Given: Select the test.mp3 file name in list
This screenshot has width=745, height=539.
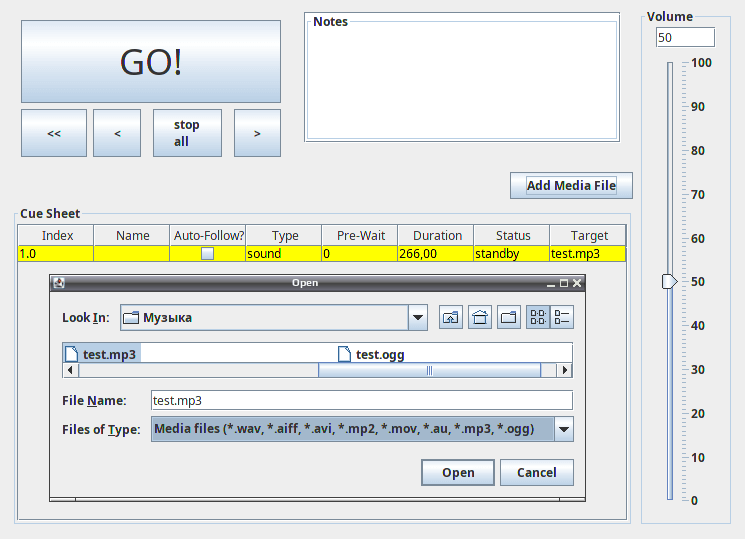Looking at the screenshot, I should [109, 355].
